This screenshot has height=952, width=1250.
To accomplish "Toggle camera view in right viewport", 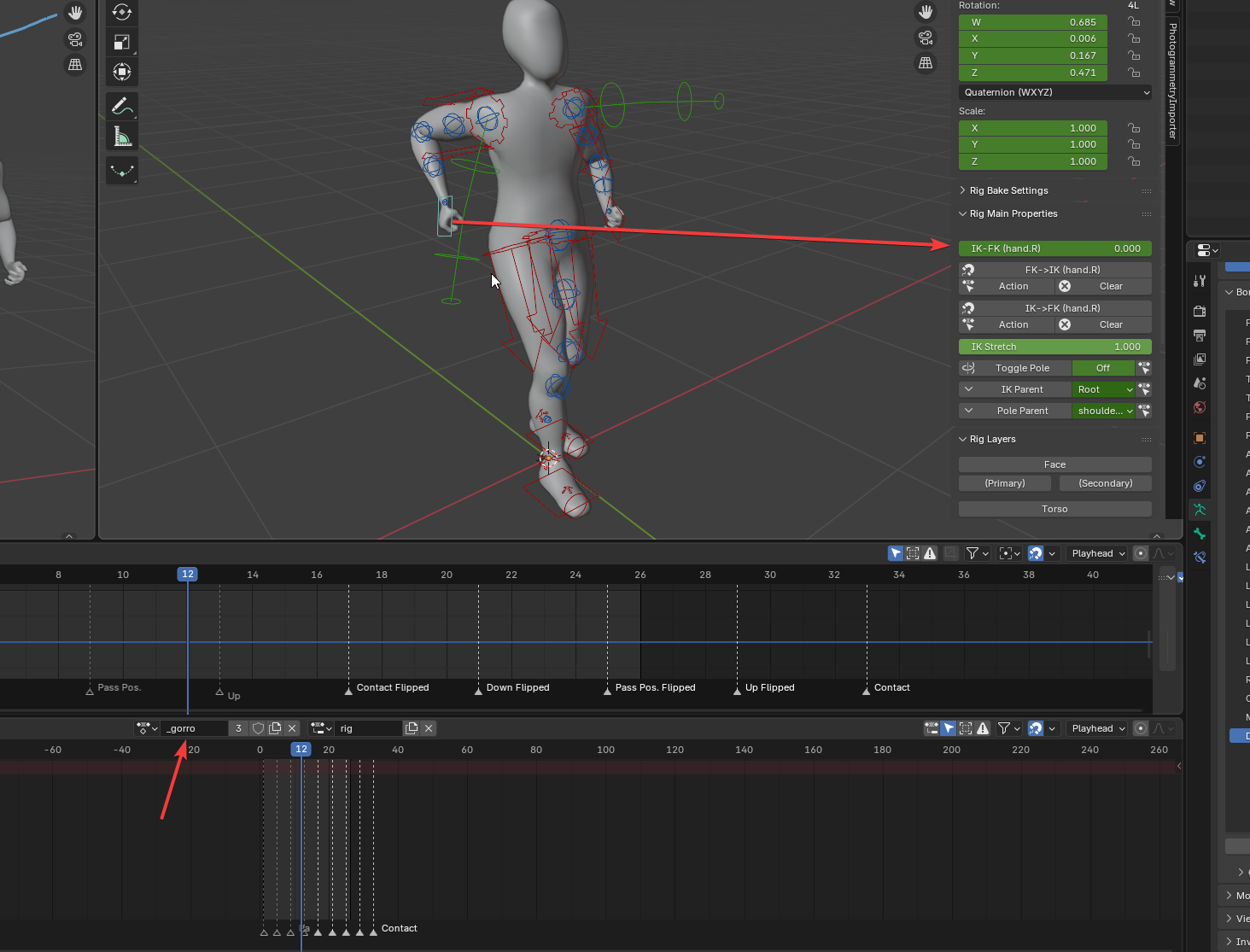I will click(926, 38).
